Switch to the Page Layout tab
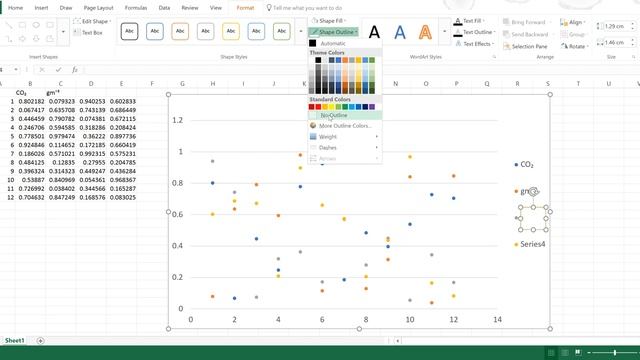640x360 pixels. [98, 8]
